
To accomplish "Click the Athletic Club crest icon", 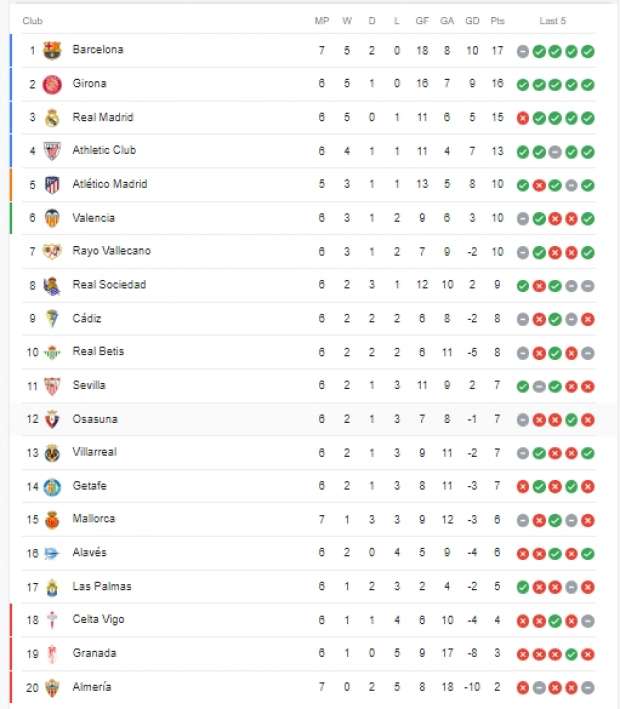I will [52, 151].
